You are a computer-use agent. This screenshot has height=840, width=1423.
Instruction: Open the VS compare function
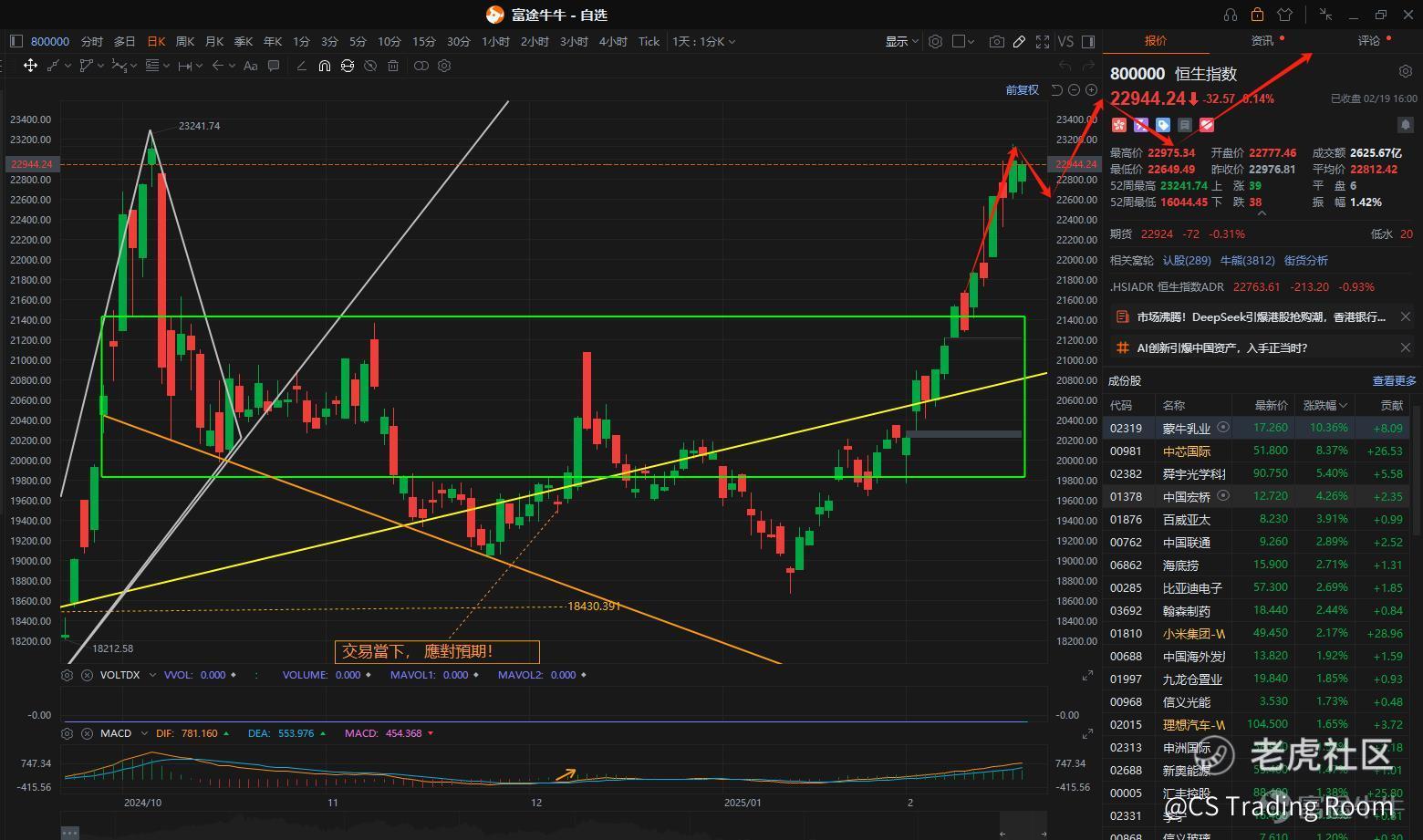point(1065,41)
